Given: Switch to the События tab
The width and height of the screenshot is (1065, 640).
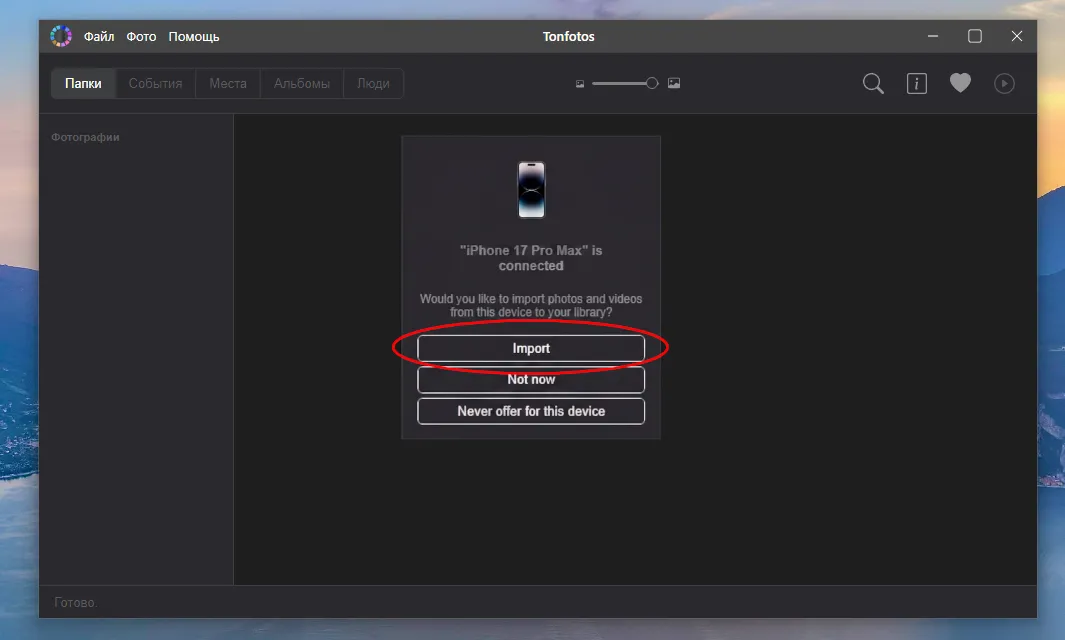Looking at the screenshot, I should [x=156, y=84].
